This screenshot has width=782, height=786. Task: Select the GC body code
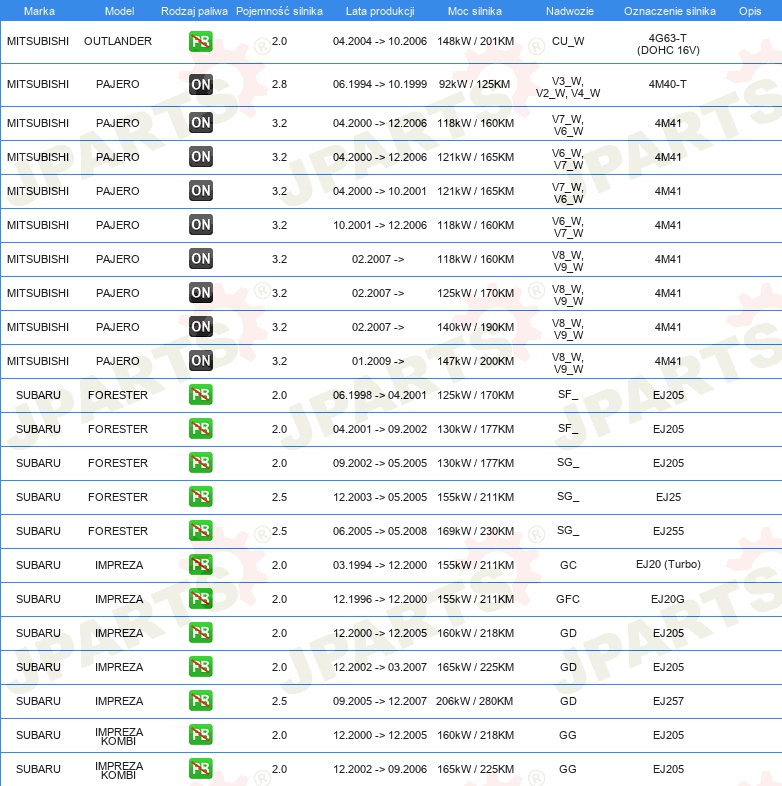(568, 565)
